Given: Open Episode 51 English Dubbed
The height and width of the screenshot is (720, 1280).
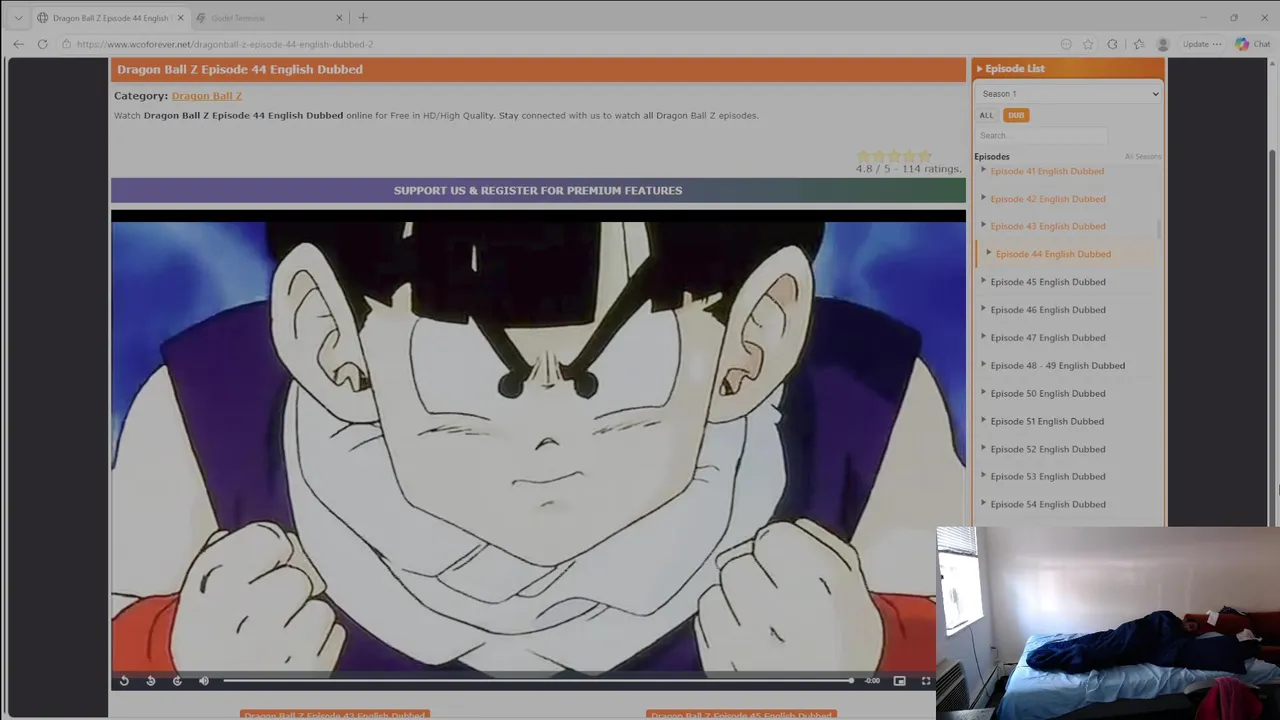Looking at the screenshot, I should [1047, 421].
